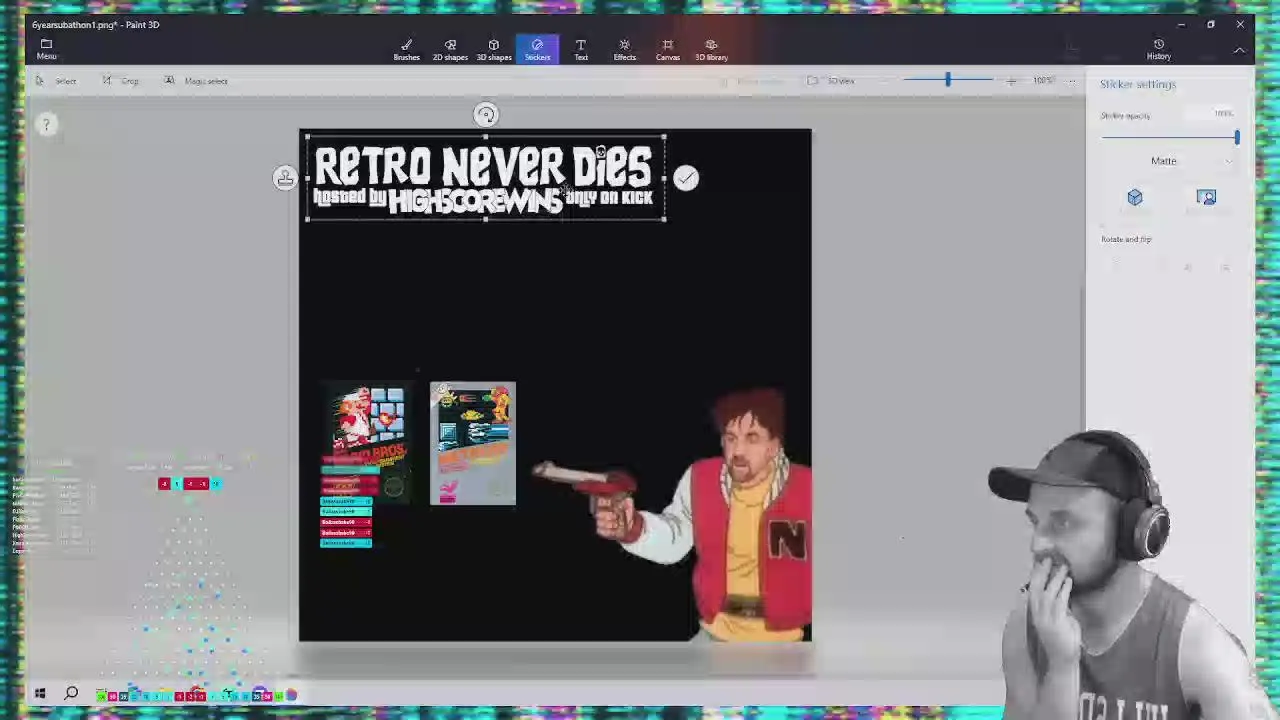Click the rotate handle above the sticker
This screenshot has width=1280, height=720.
pyautogui.click(x=485, y=115)
